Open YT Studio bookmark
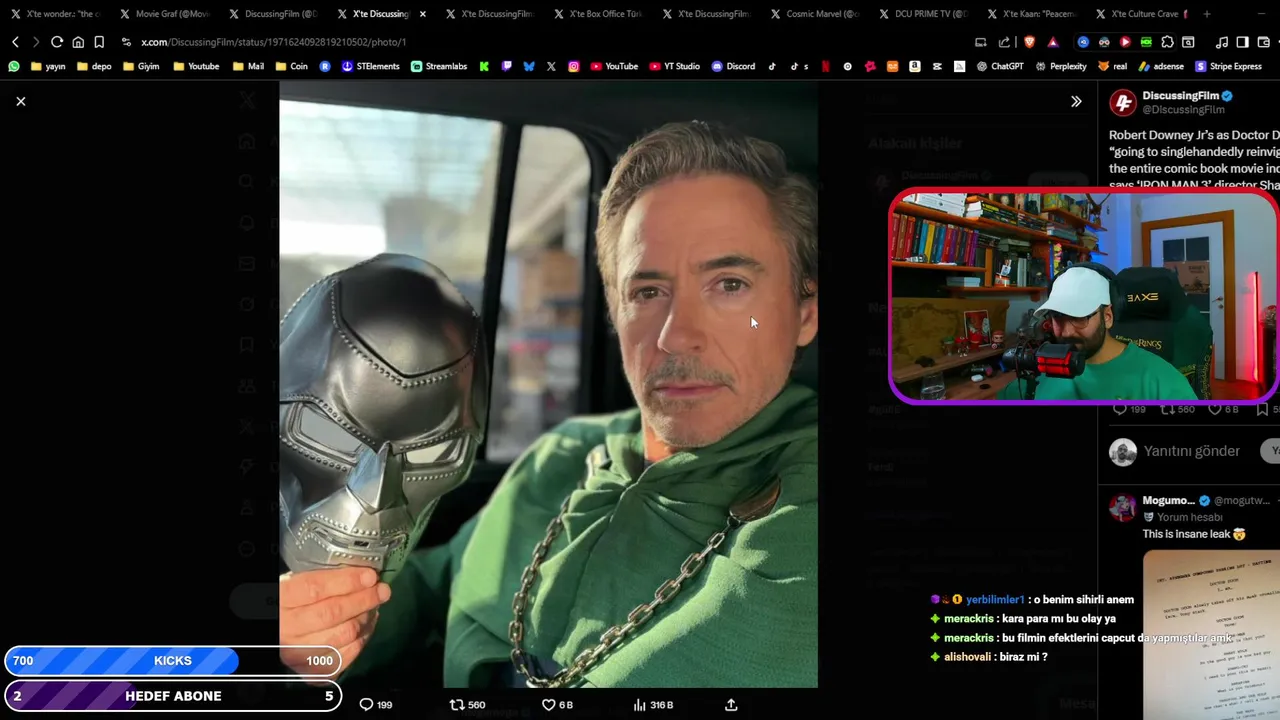 point(674,66)
